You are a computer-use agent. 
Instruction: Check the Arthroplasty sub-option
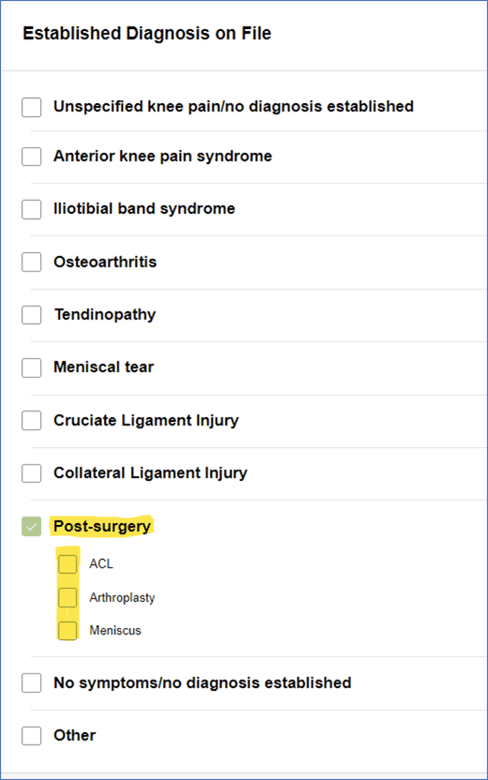click(x=68, y=597)
